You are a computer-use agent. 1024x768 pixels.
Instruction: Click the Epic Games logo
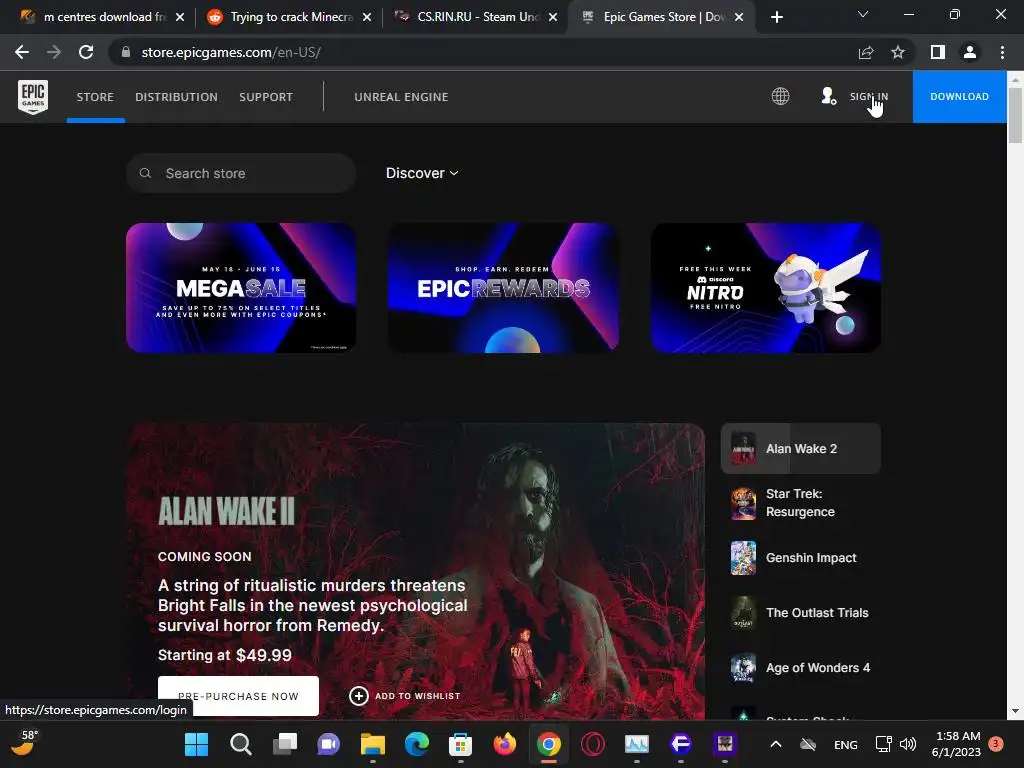click(x=33, y=97)
